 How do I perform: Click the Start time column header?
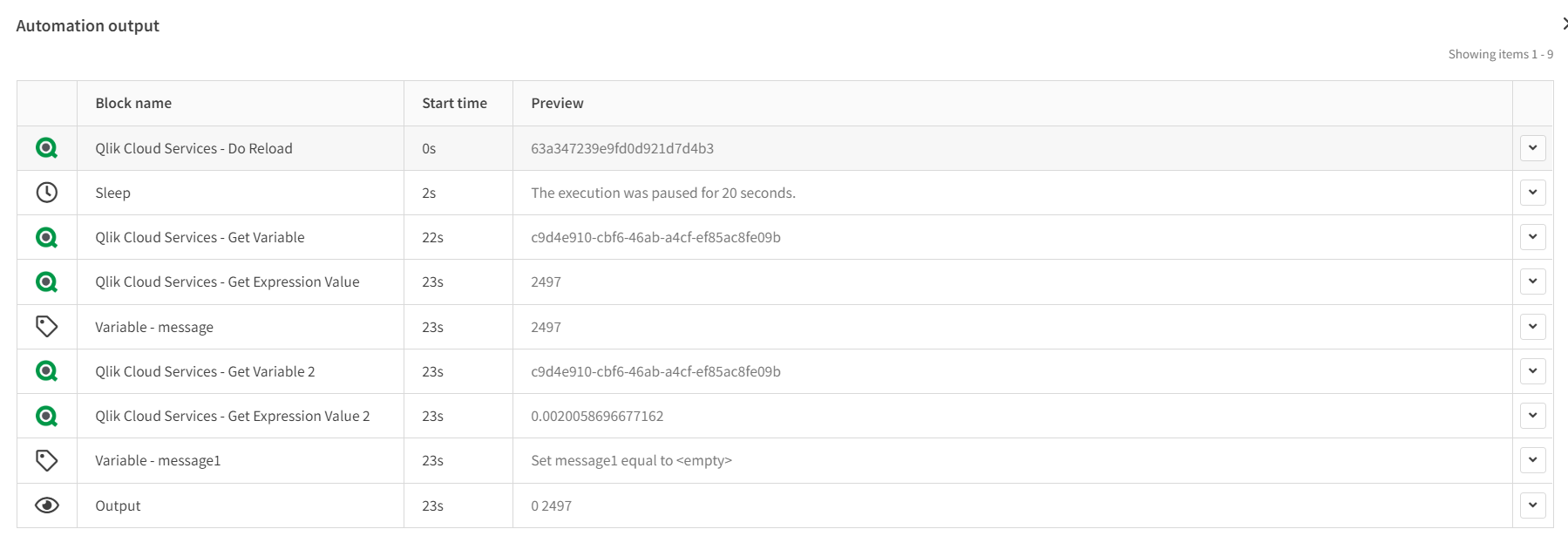pos(454,103)
